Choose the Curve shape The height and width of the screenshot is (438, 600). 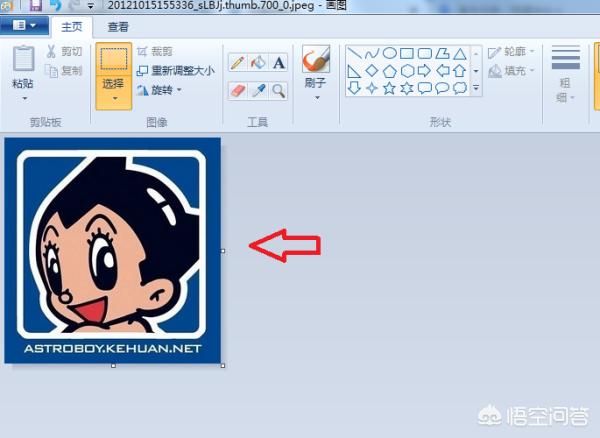(372, 53)
